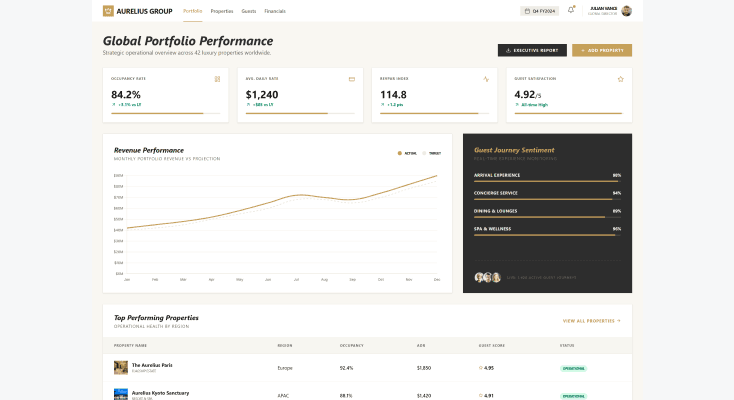The height and width of the screenshot is (400, 734).
Task: Click 'Aurelius Kyoto Sanctuary' property name
Action: coord(160,393)
